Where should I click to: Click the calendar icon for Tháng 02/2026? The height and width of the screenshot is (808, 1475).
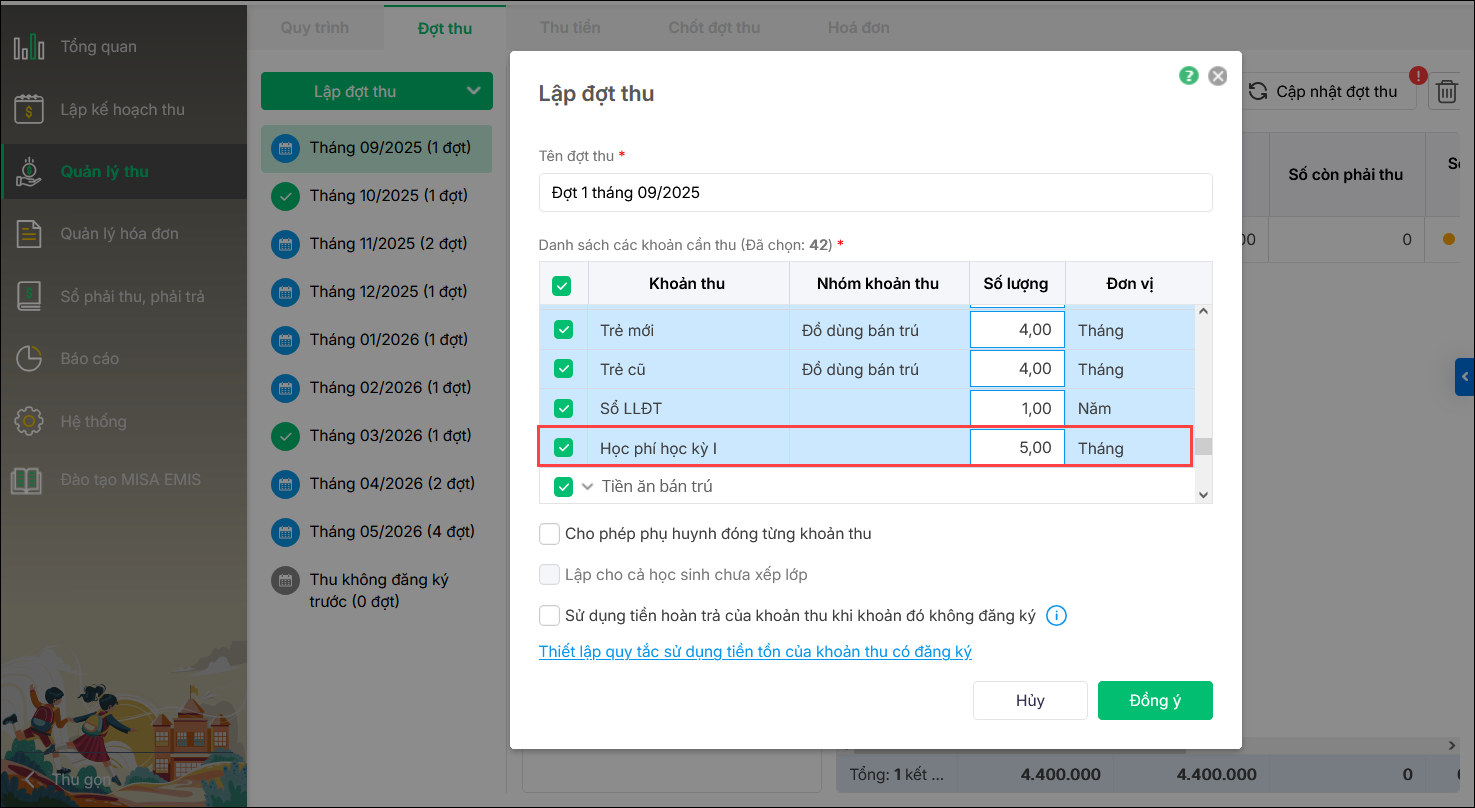tap(285, 389)
